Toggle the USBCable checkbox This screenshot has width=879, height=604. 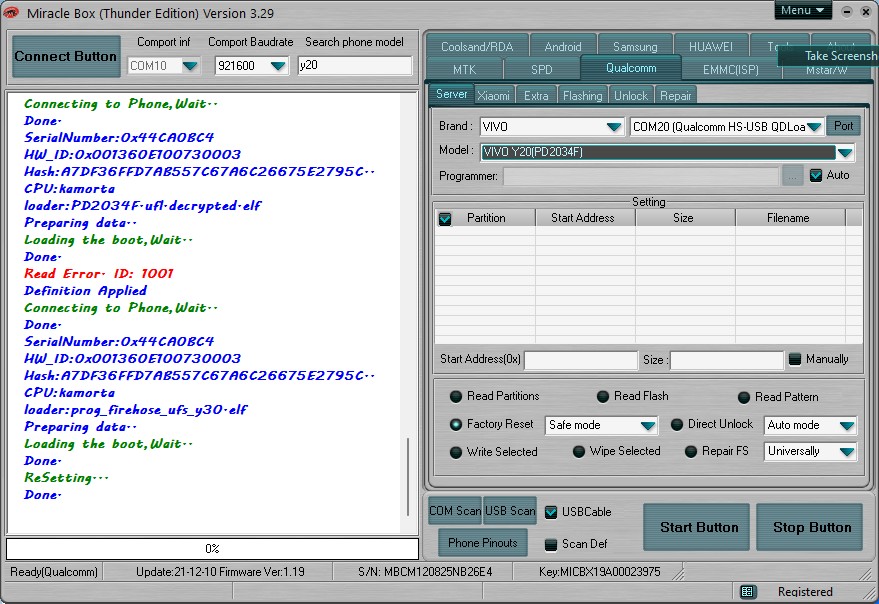(x=551, y=512)
